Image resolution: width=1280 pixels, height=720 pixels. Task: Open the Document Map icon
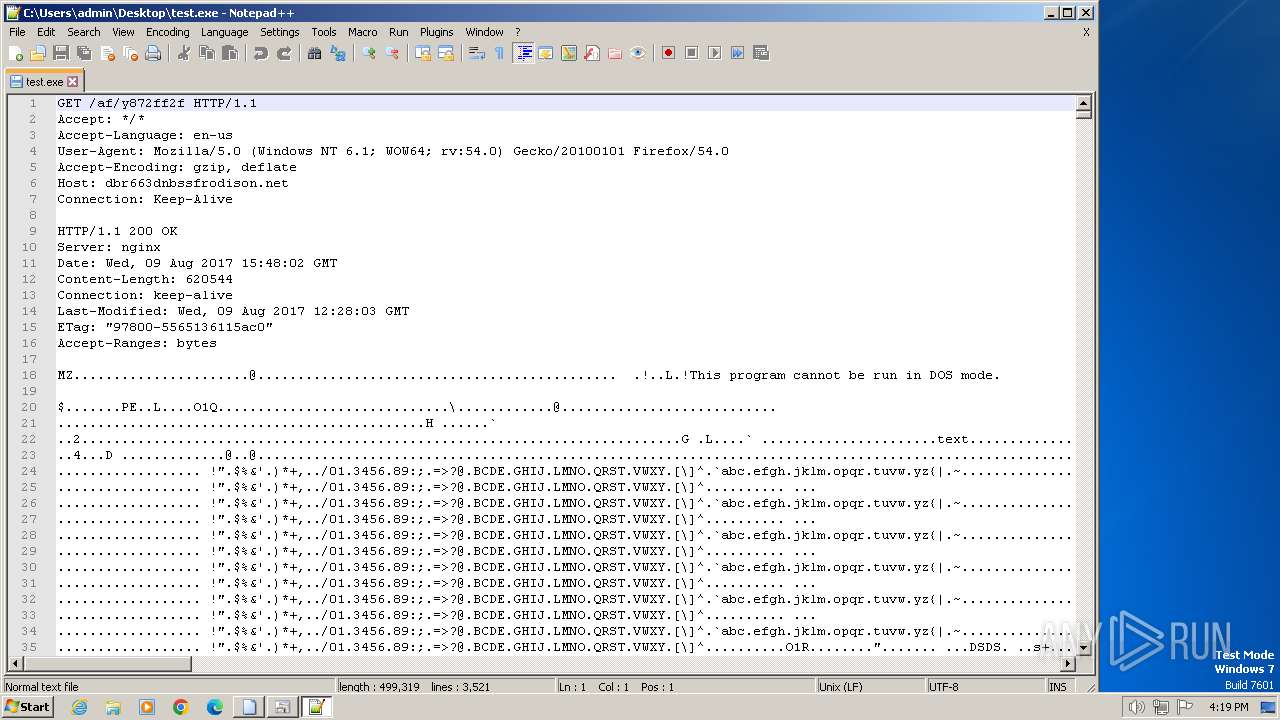point(569,53)
